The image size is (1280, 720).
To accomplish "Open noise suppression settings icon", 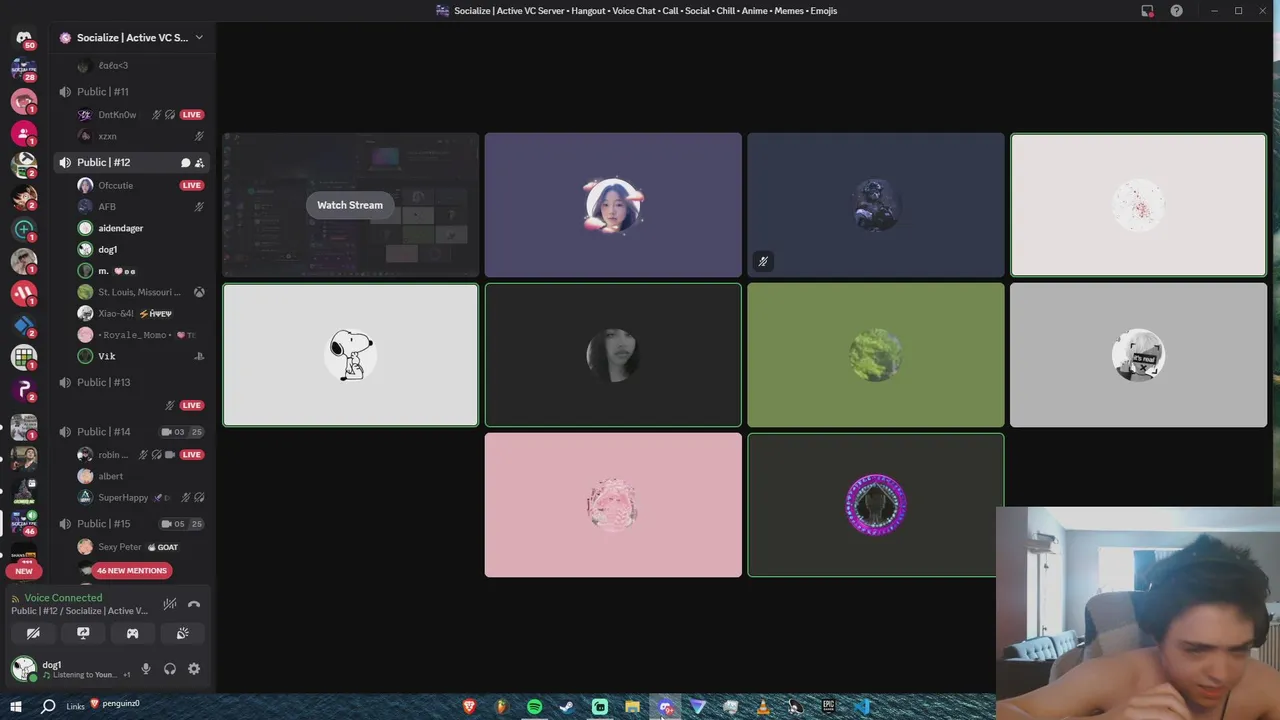I will [x=170, y=604].
